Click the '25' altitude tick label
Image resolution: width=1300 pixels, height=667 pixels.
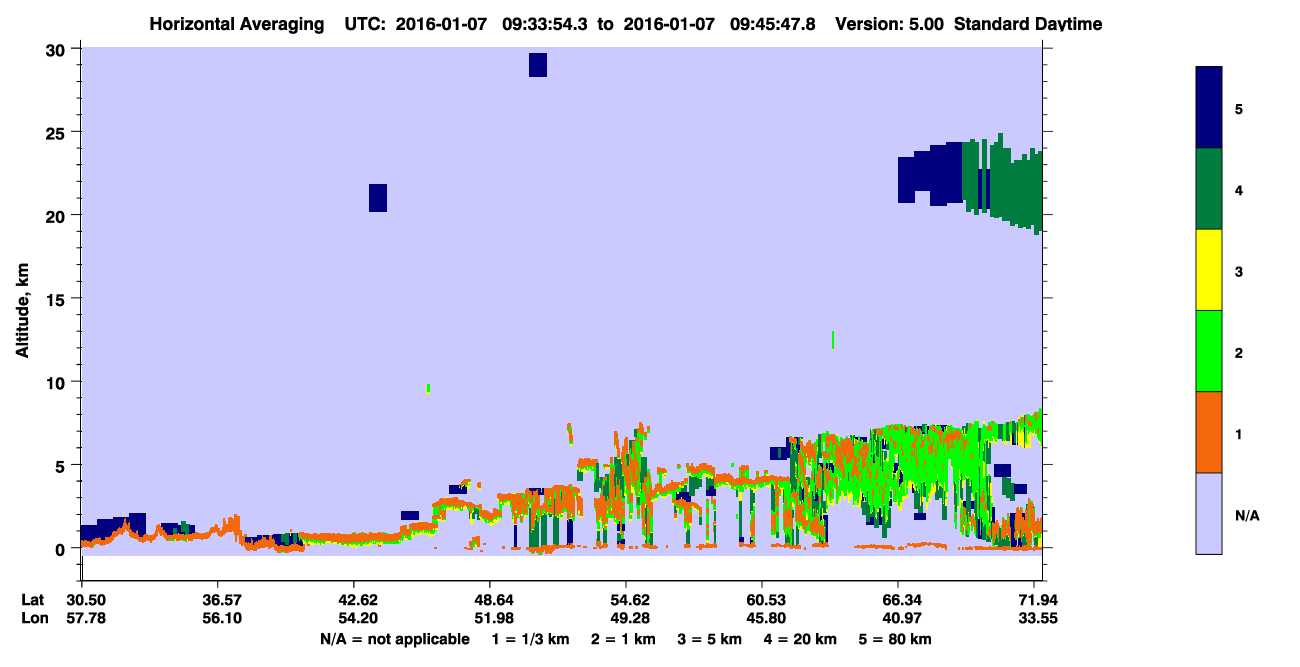[57, 132]
